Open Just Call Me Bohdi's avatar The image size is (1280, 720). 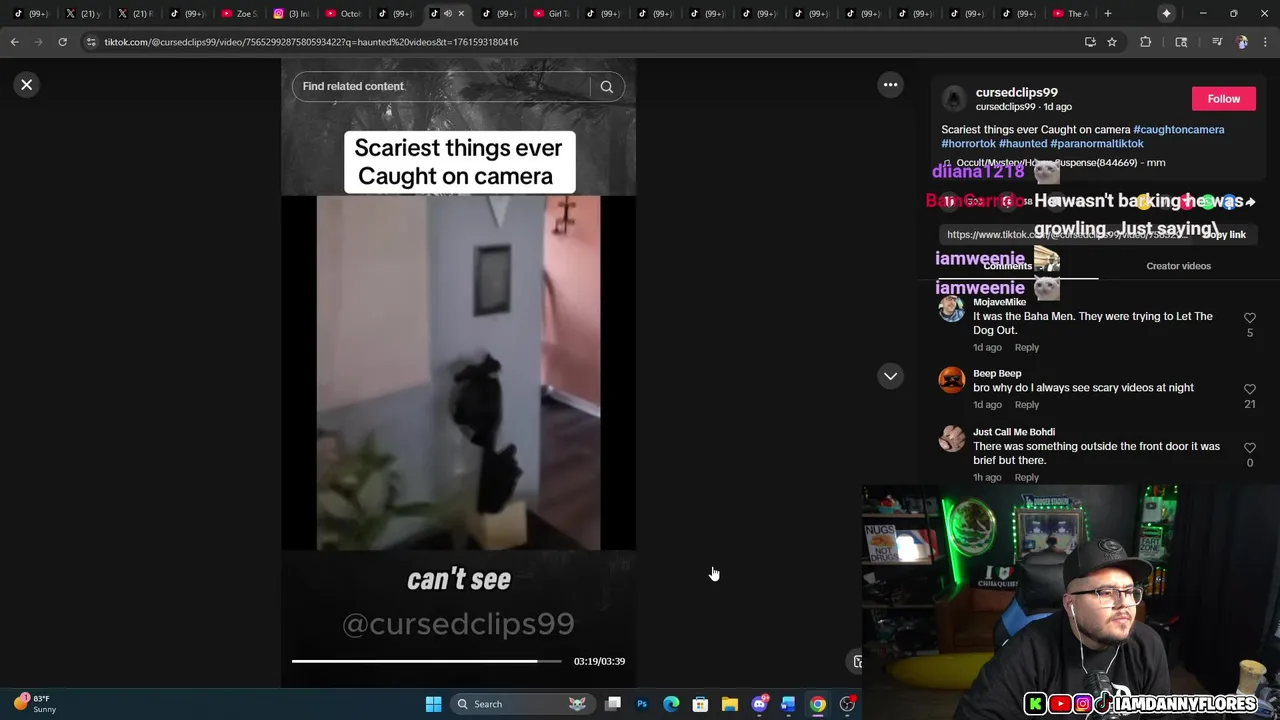click(951, 438)
